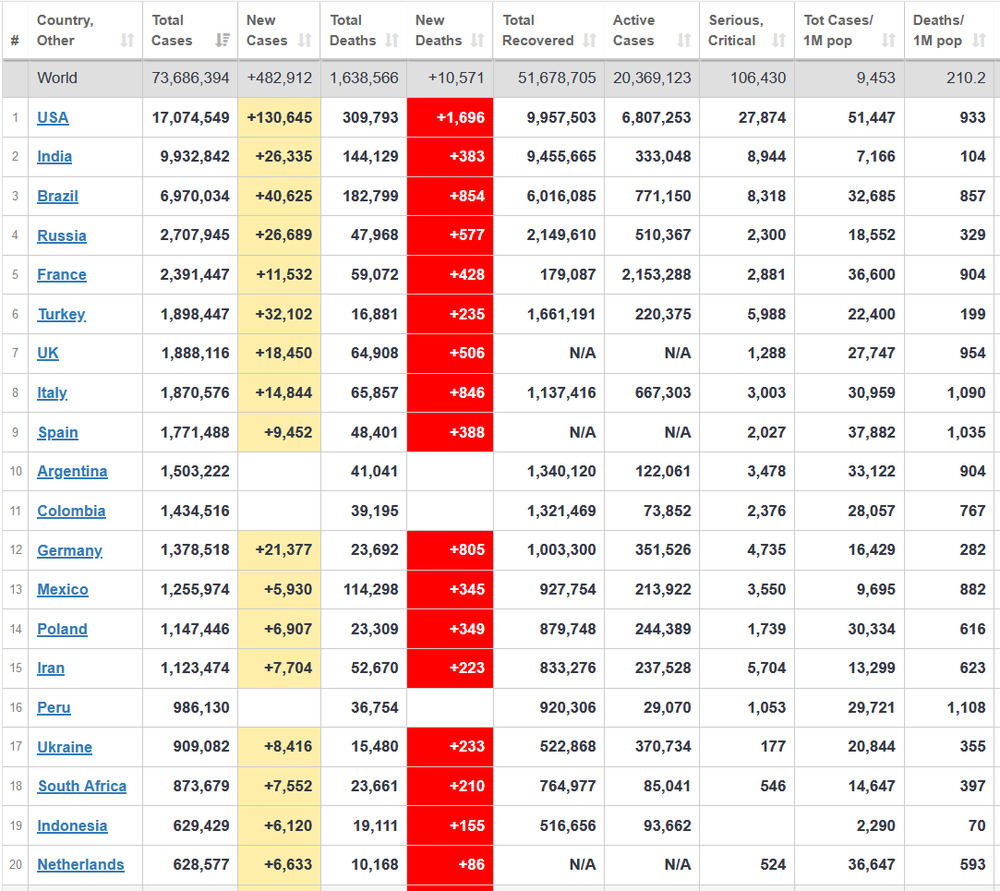Click the # rank column header
The height and width of the screenshot is (891, 1000).
pyautogui.click(x=15, y=41)
